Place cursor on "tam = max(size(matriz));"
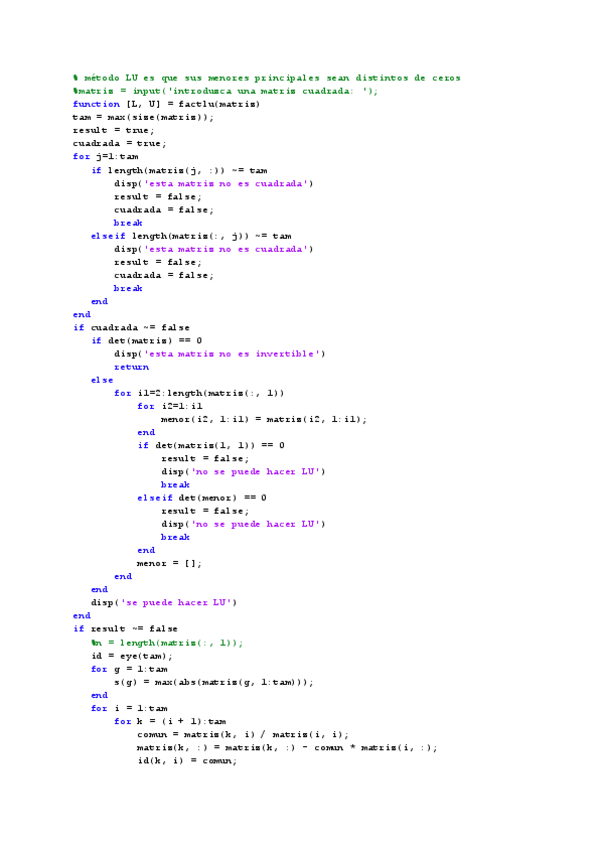This screenshot has width=600, height=848. pyautogui.click(x=143, y=117)
